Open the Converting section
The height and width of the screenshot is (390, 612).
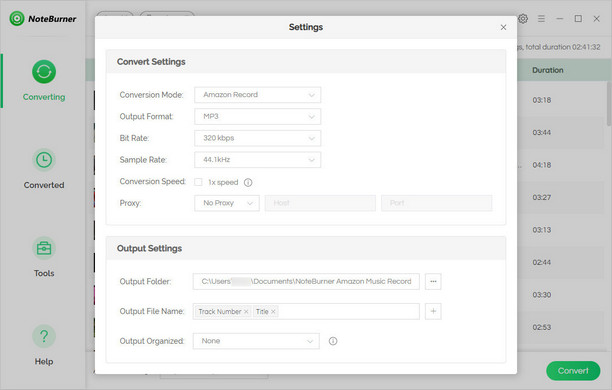tap(44, 80)
